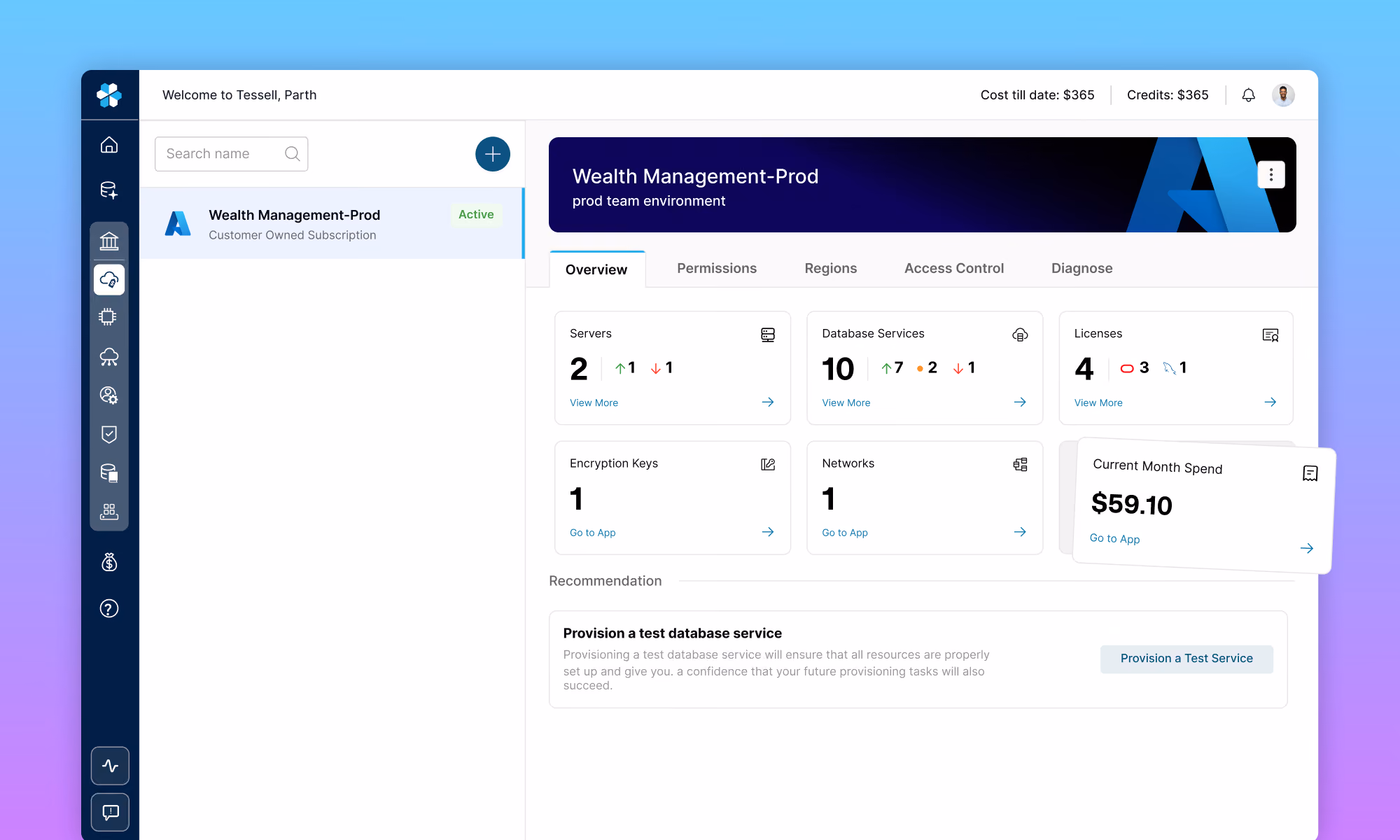
Task: Open the compute chip sidebar icon
Action: pos(108,317)
